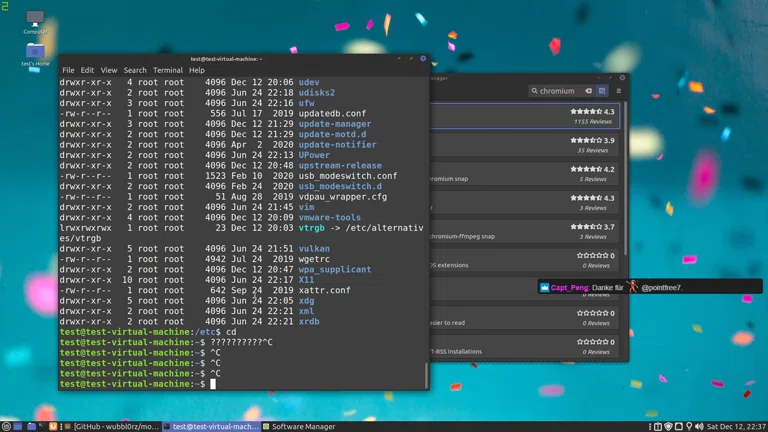Viewport: 768px width, 432px height.
Task: Open the Search menu in terminal
Action: 135,70
